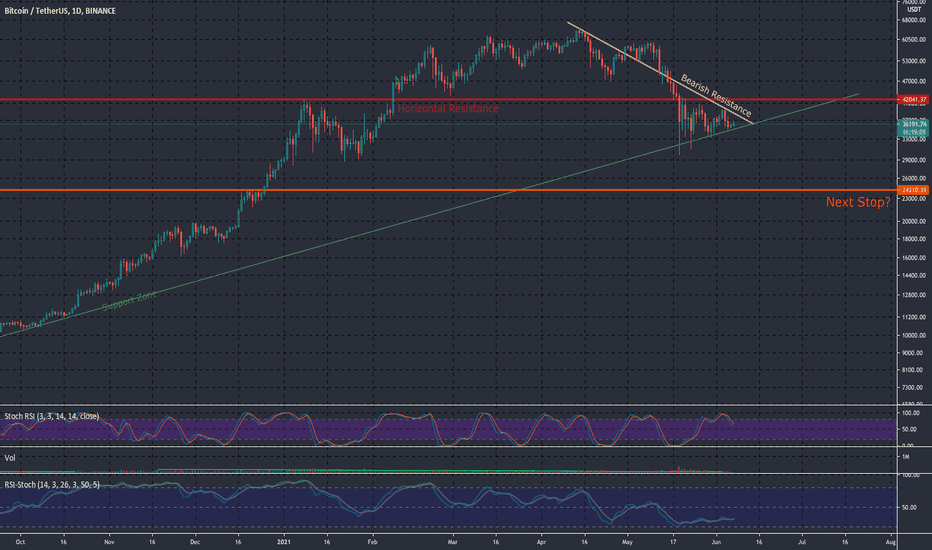Click the 2021 label on the time axis
Viewport: 932px width, 550px height.
coord(284,542)
